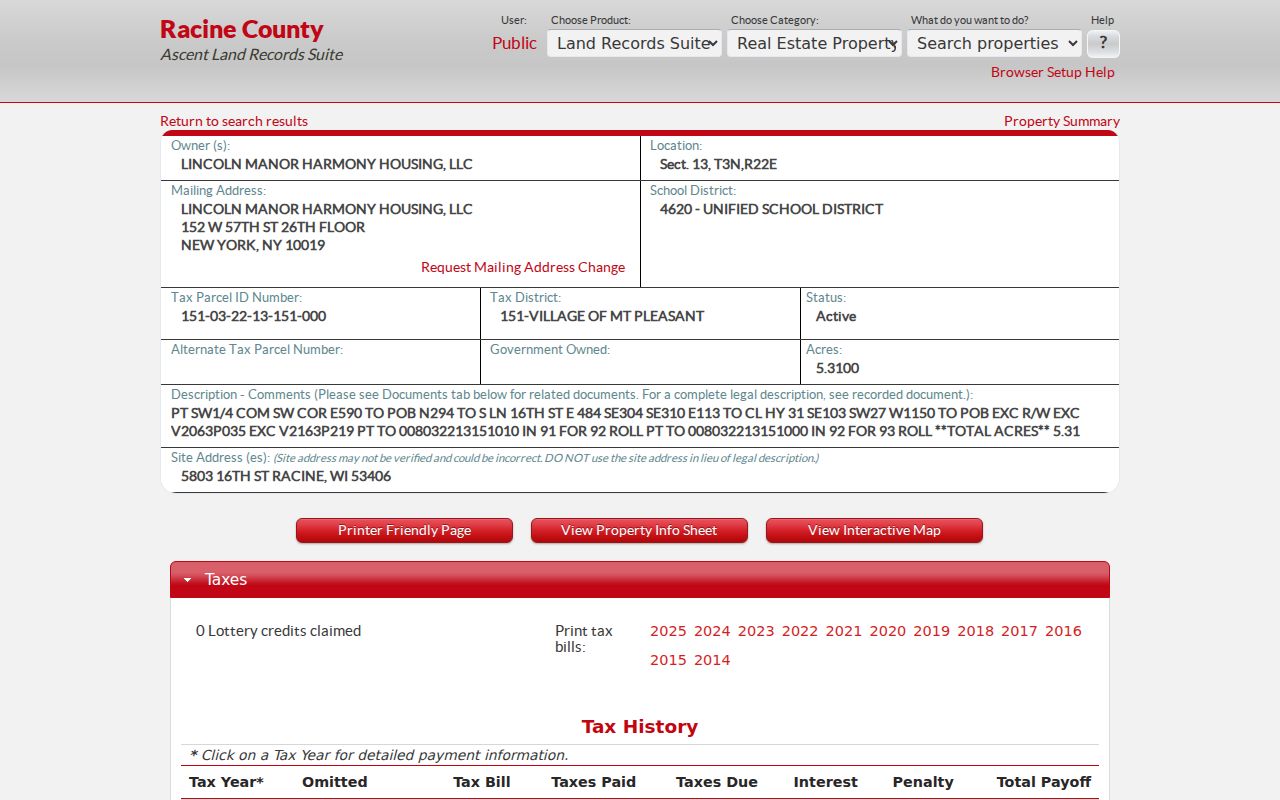Select the acres value 5.3100

(x=838, y=368)
